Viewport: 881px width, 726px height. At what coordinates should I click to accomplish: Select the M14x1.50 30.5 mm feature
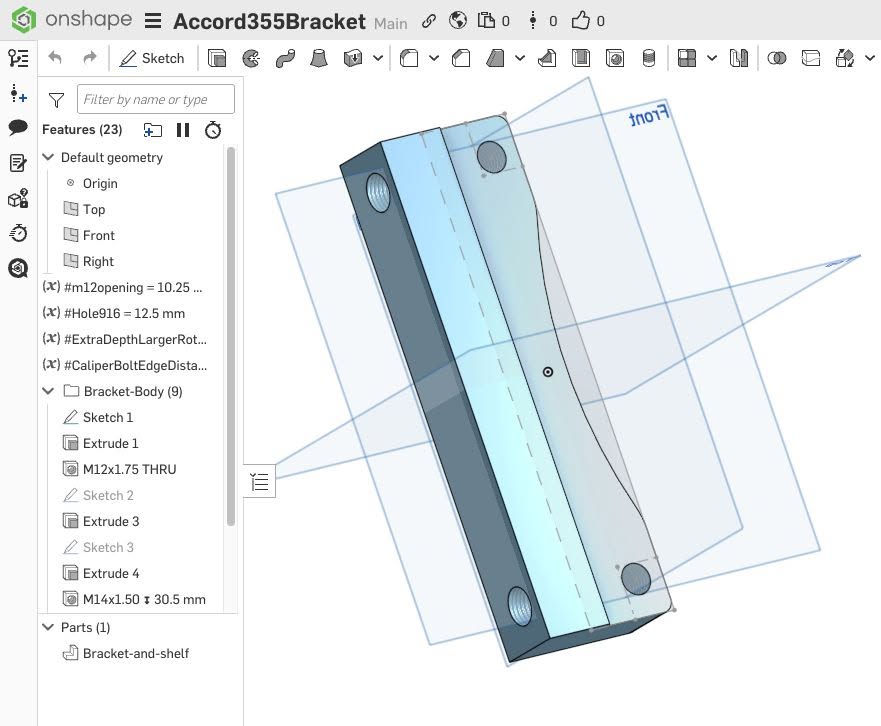tap(144, 599)
